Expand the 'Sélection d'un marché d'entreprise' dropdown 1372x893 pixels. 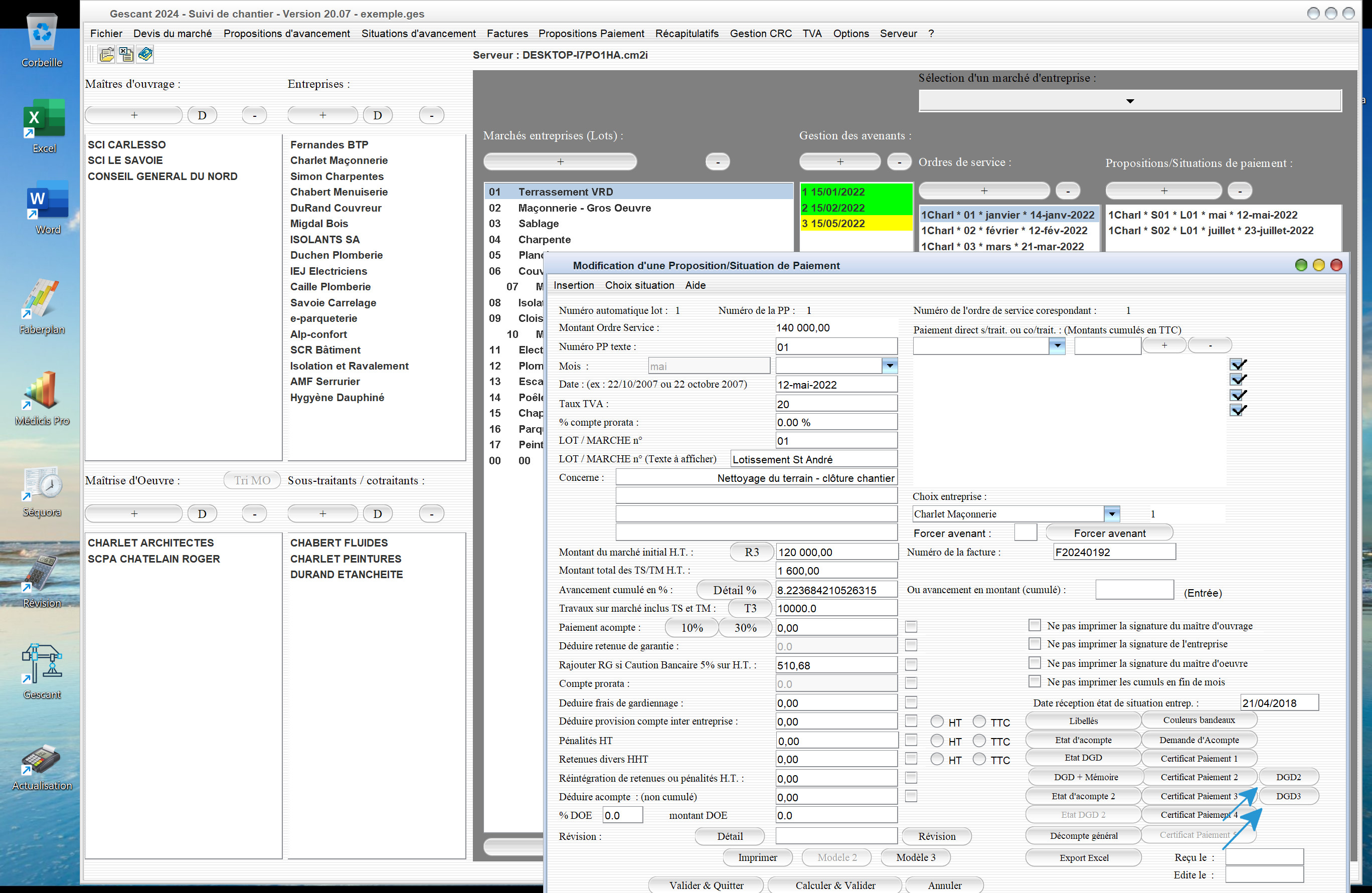pyautogui.click(x=1129, y=101)
